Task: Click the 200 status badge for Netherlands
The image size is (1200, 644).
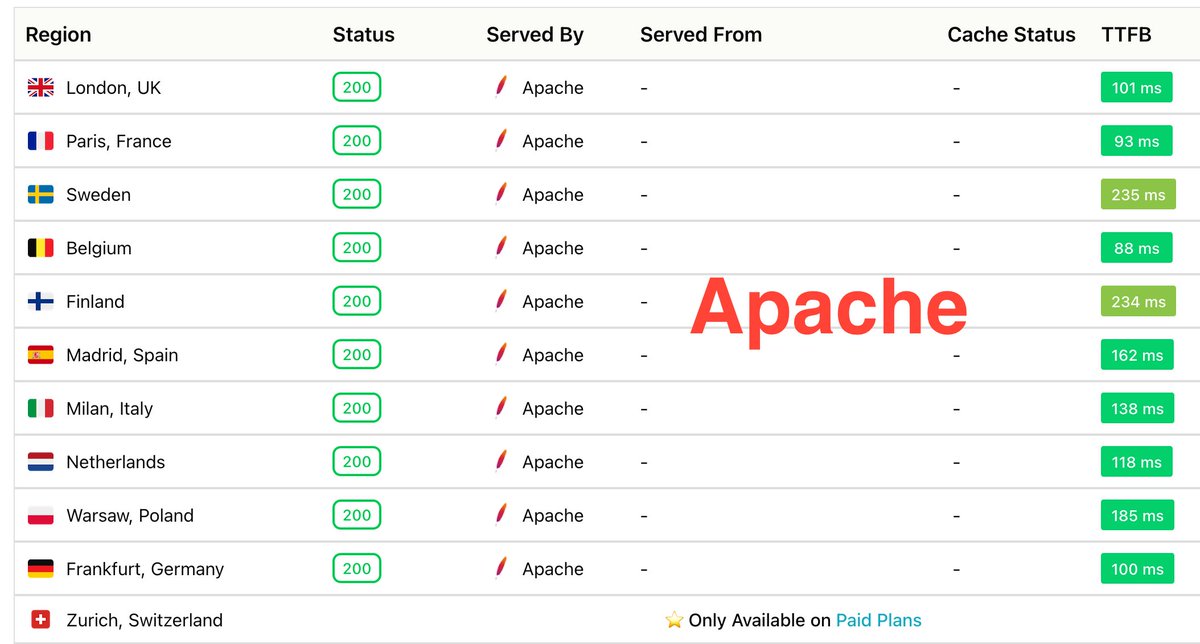Action: coord(357,462)
